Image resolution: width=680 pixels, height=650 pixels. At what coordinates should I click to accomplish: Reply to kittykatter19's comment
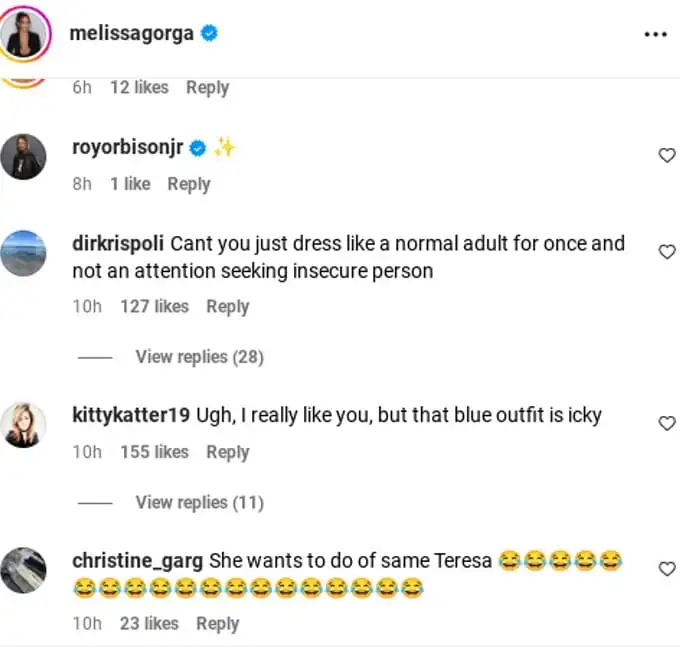[x=228, y=453]
